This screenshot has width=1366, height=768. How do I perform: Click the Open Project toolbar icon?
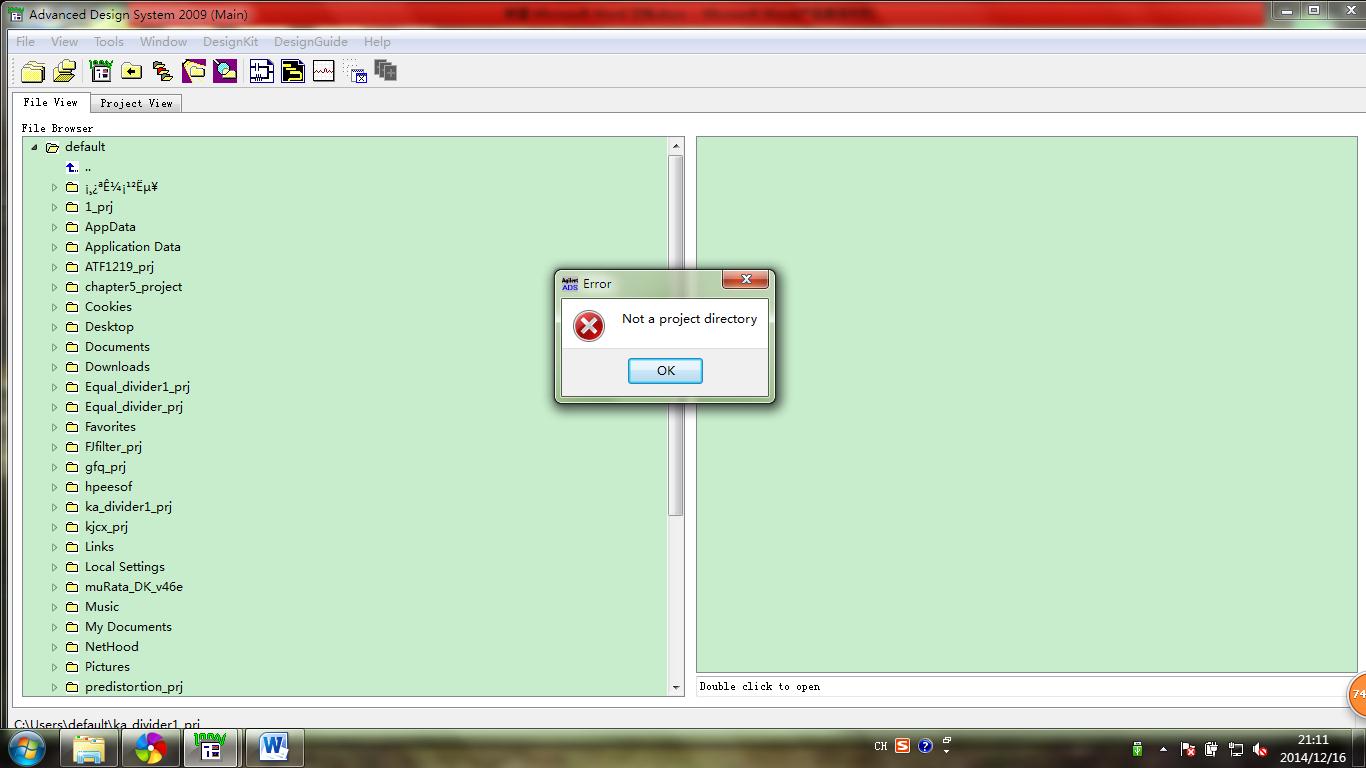(x=65, y=71)
